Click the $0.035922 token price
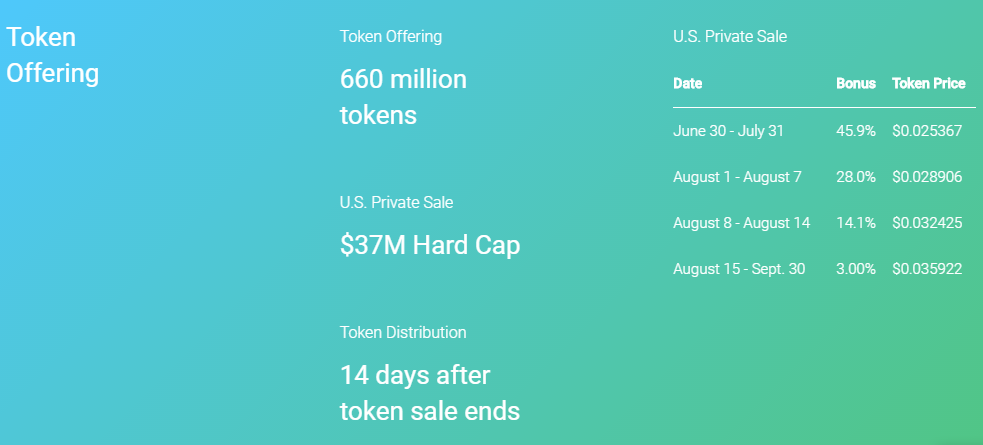983x445 pixels. tap(927, 269)
